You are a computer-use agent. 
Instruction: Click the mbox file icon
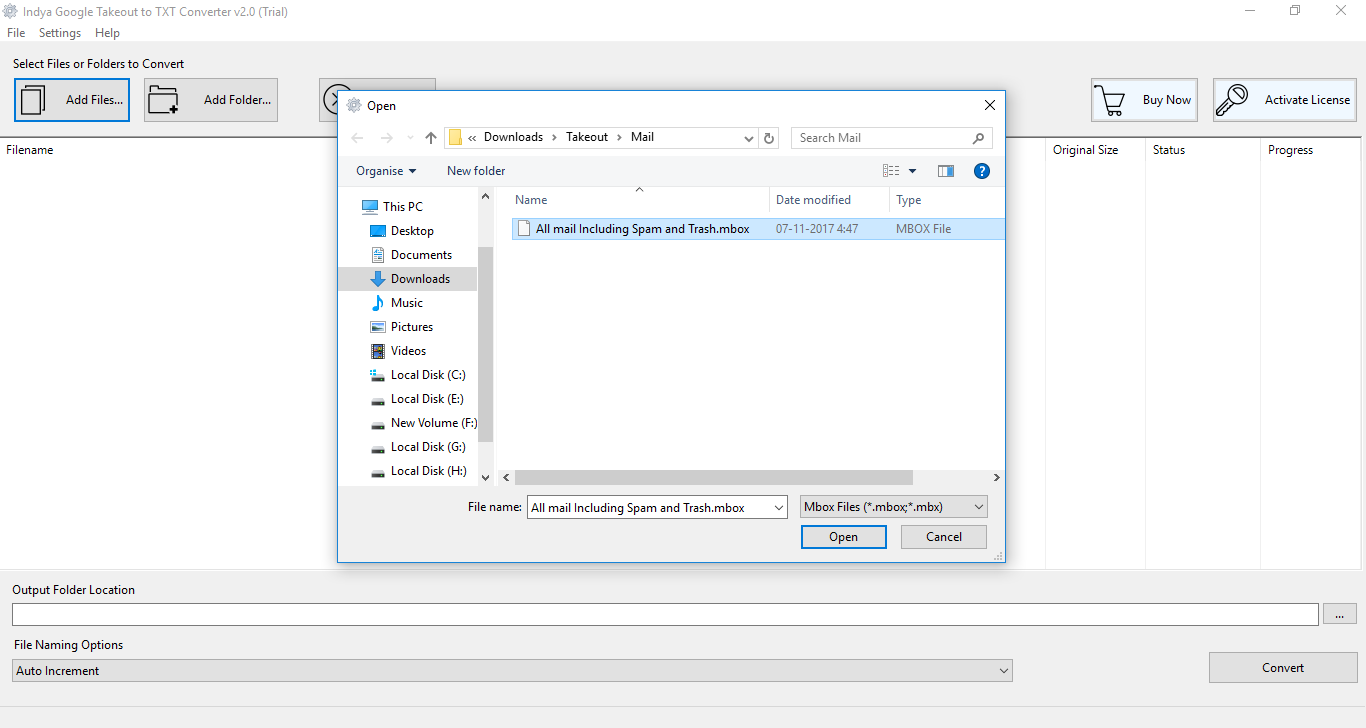click(x=523, y=229)
